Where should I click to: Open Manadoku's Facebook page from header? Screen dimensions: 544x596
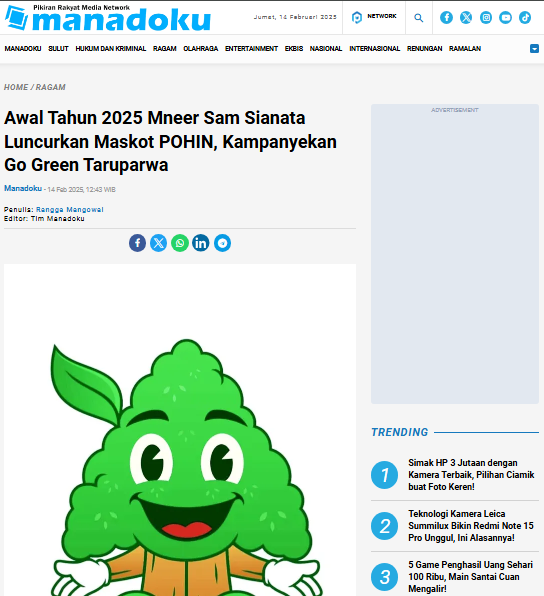[x=446, y=17]
